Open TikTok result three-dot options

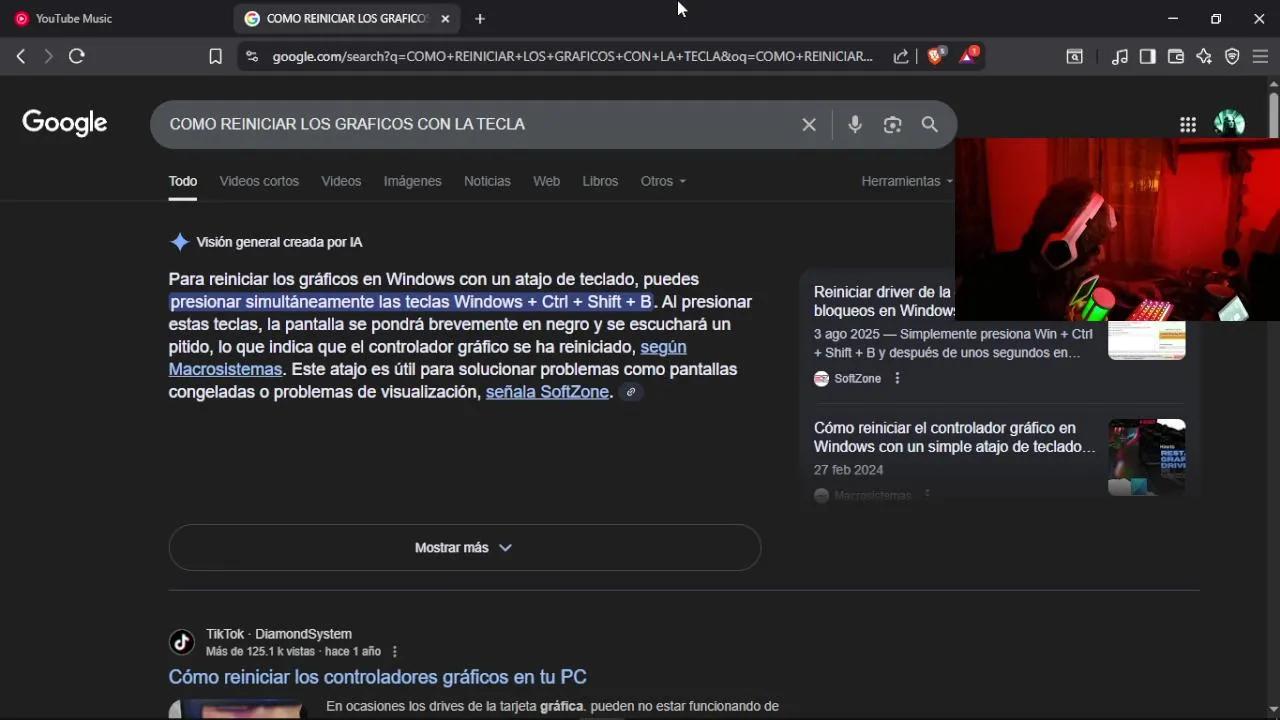pyautogui.click(x=395, y=652)
